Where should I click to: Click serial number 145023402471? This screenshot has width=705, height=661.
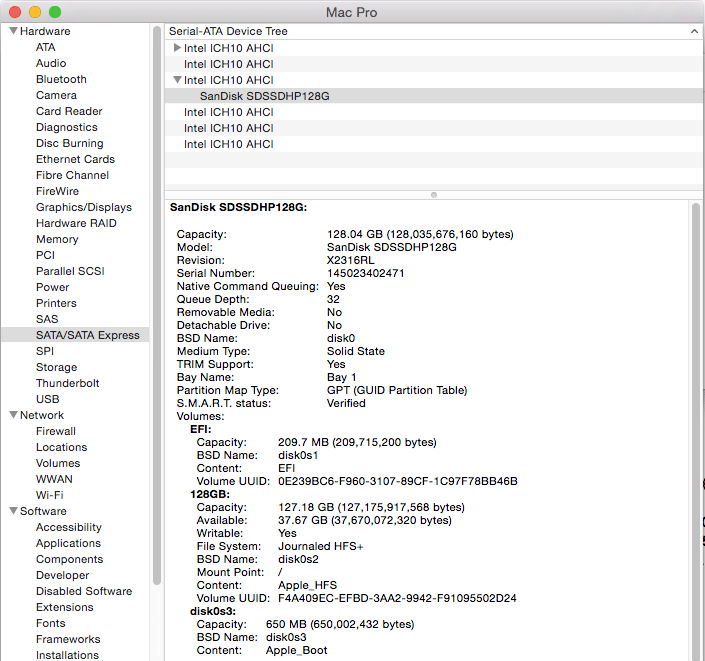366,273
